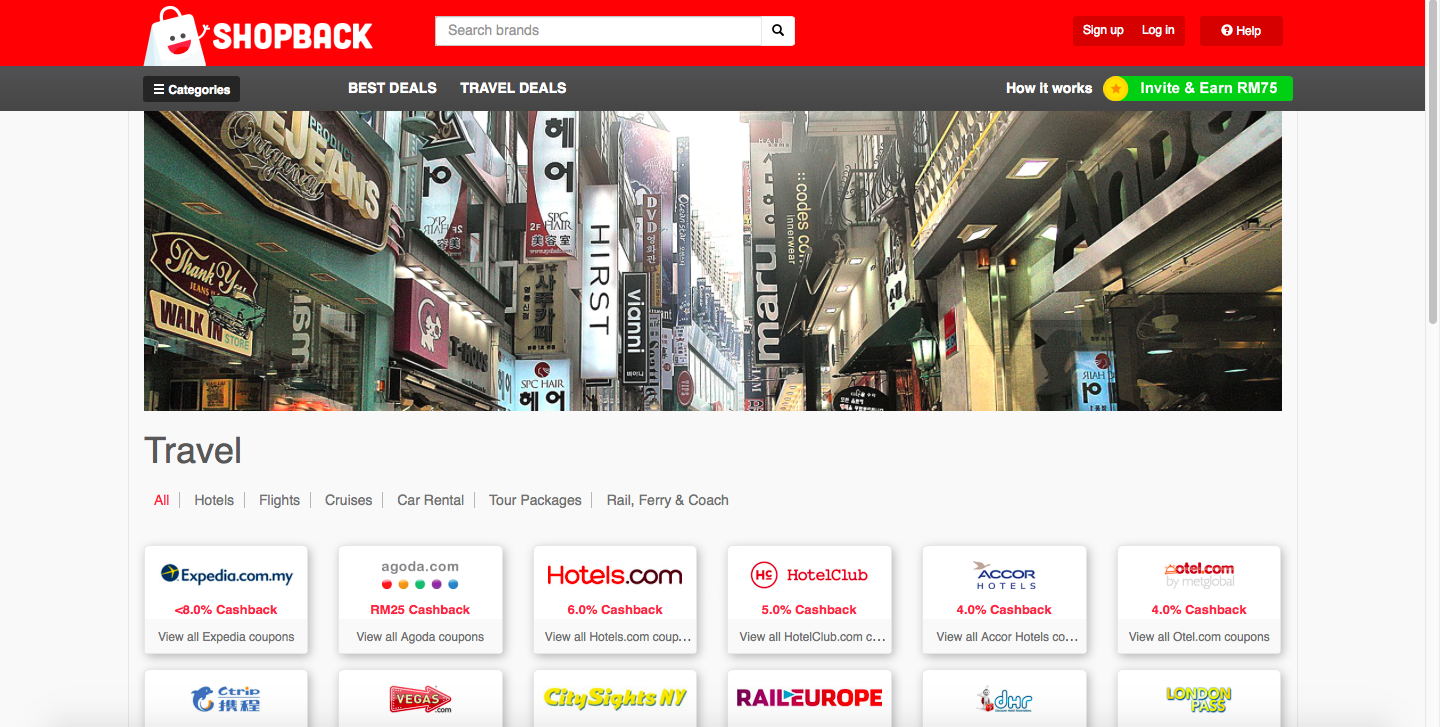Open the Rail Europe logo card
The width and height of the screenshot is (1440, 727).
click(x=809, y=698)
